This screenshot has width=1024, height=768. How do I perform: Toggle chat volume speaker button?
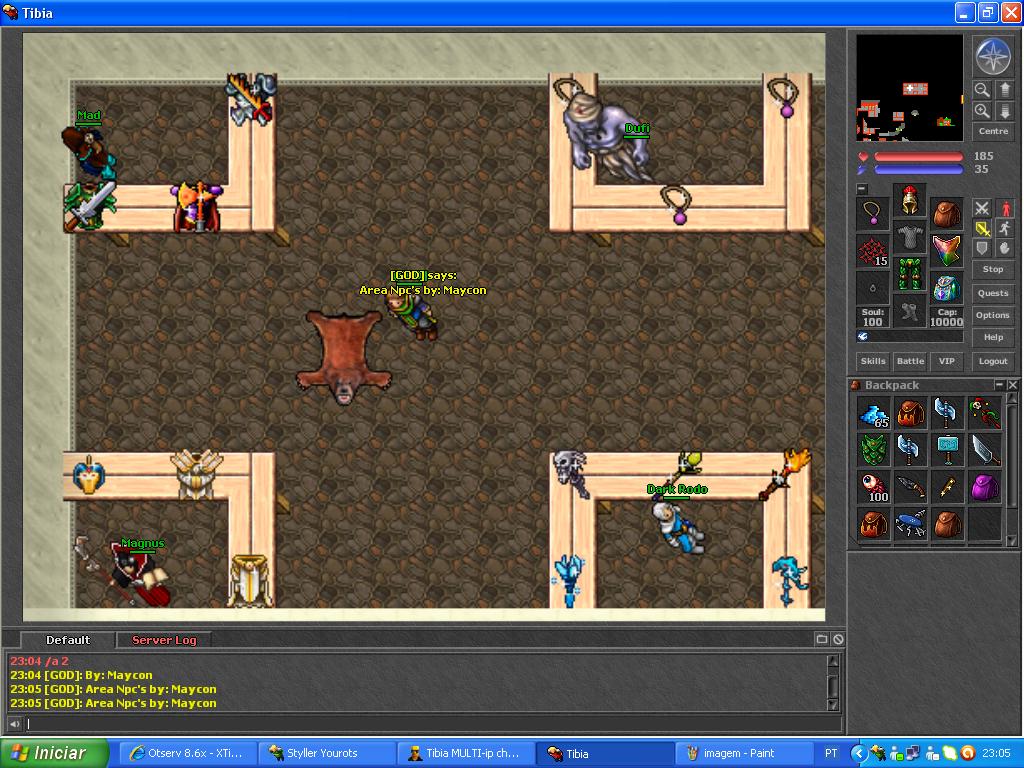pos(14,724)
